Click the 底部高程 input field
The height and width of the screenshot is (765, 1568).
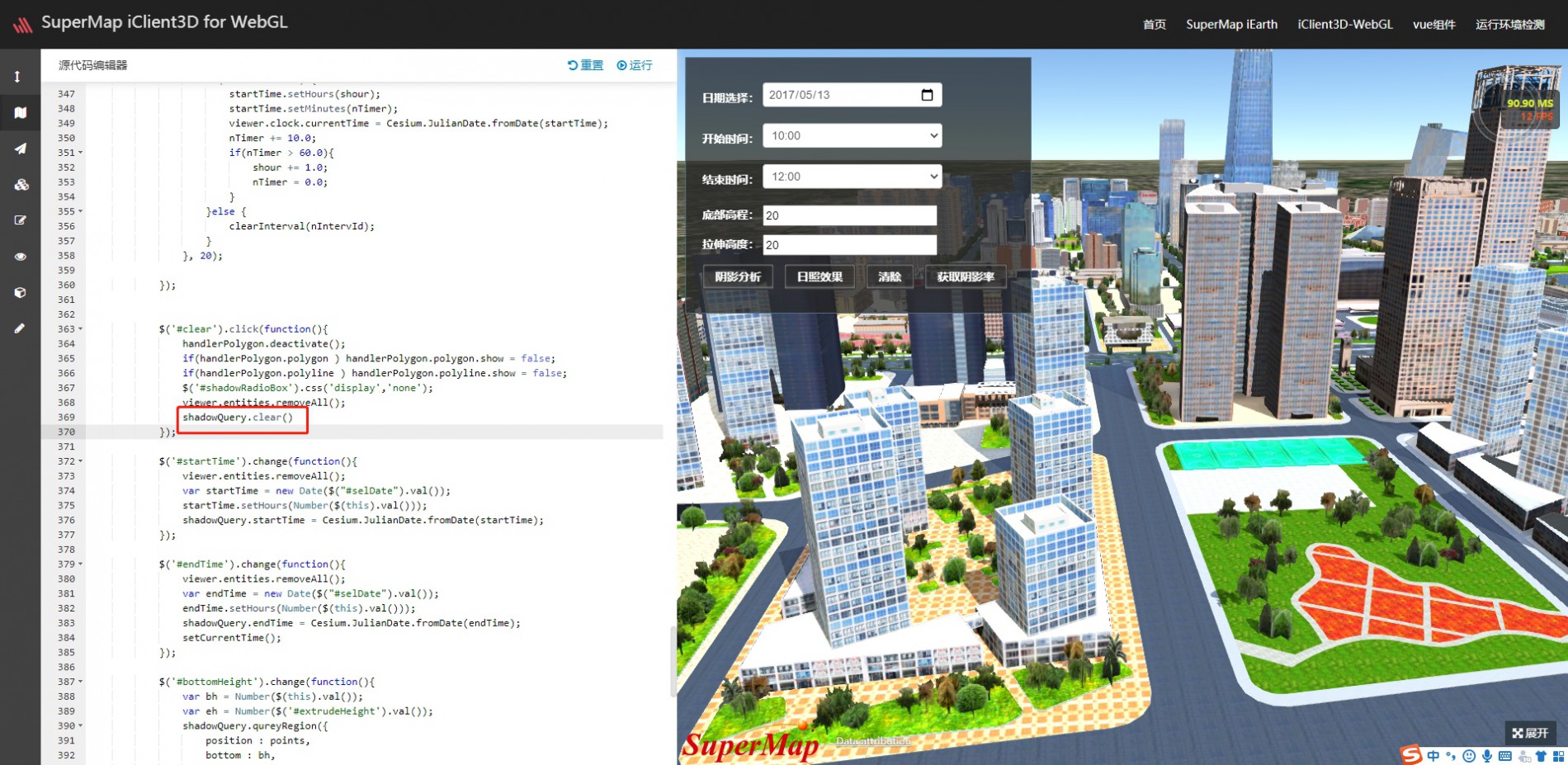point(850,215)
